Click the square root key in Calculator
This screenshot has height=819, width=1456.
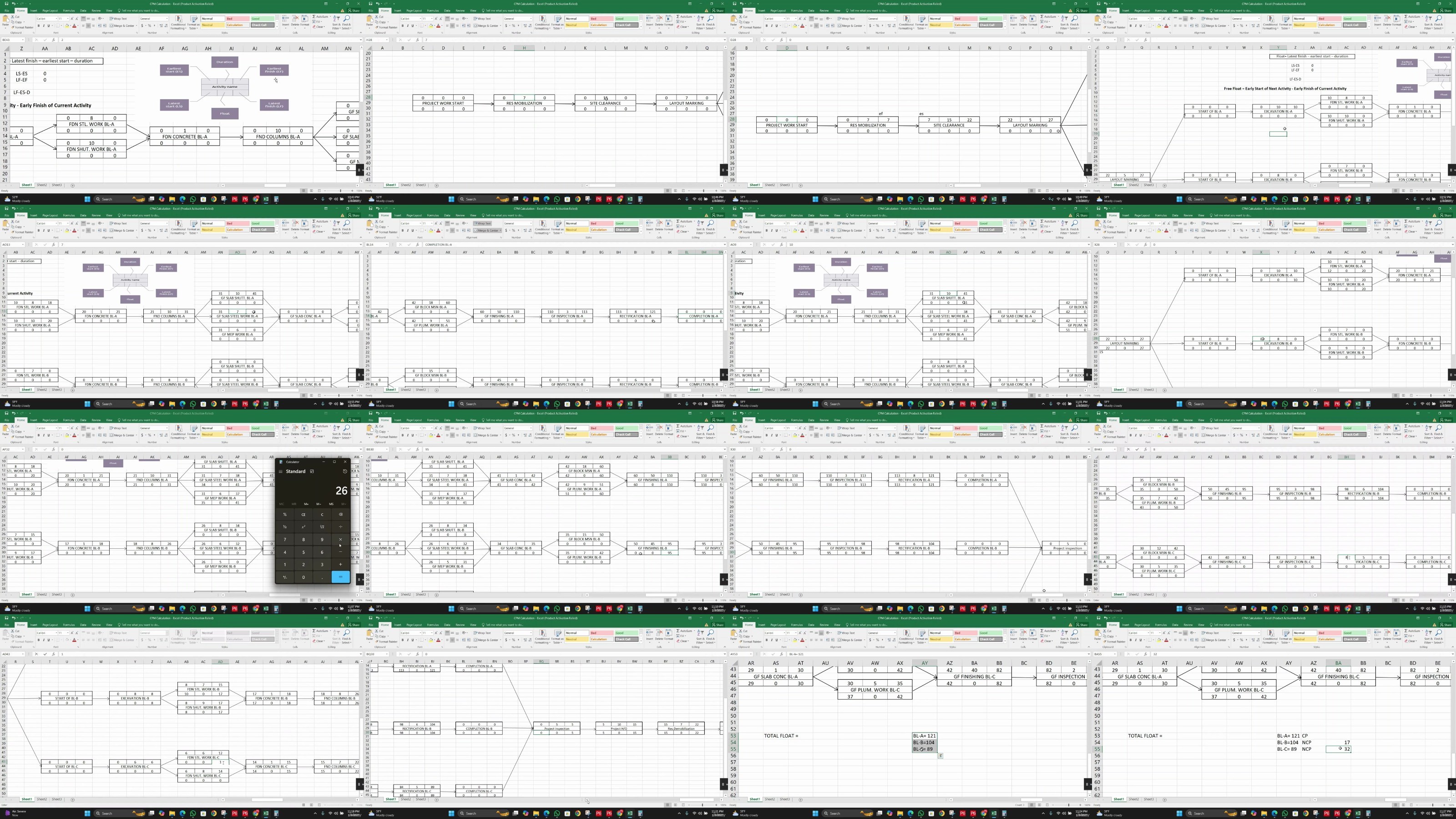pos(322,527)
